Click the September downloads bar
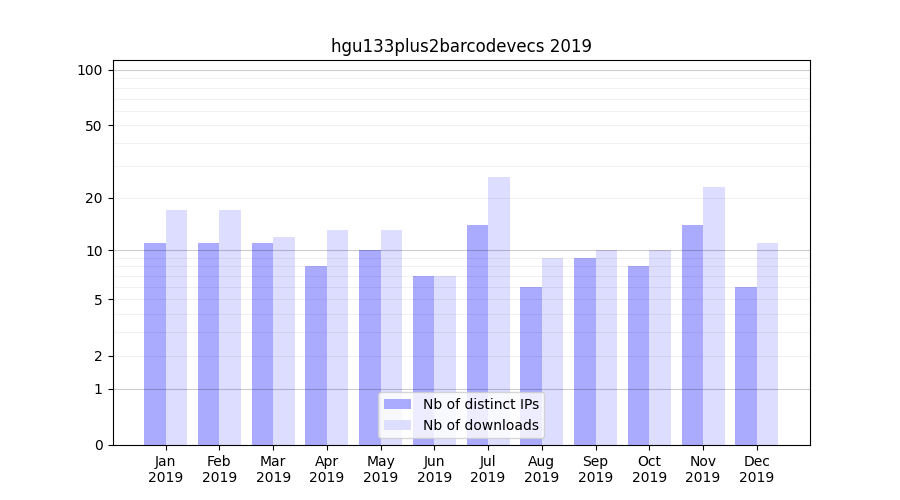This screenshot has height=500, width=900. [606, 347]
